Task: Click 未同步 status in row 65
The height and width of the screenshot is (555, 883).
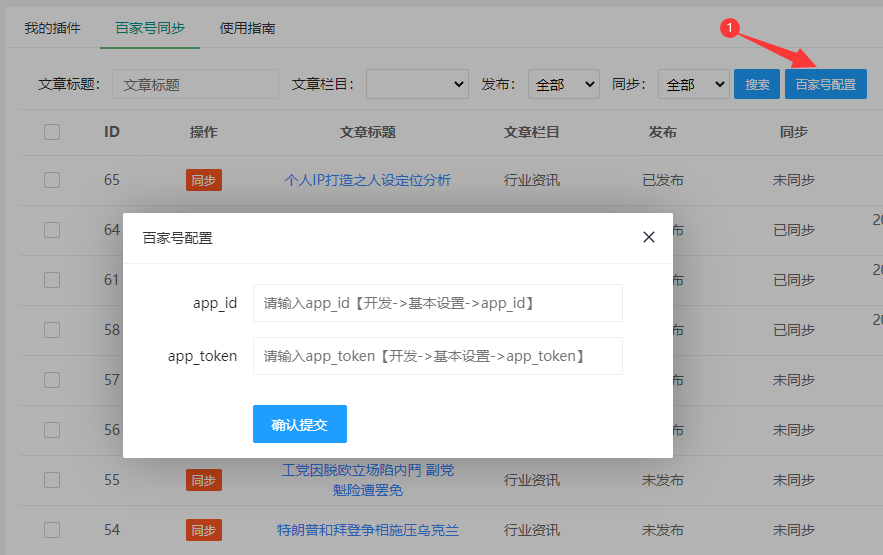Action: 793,180
